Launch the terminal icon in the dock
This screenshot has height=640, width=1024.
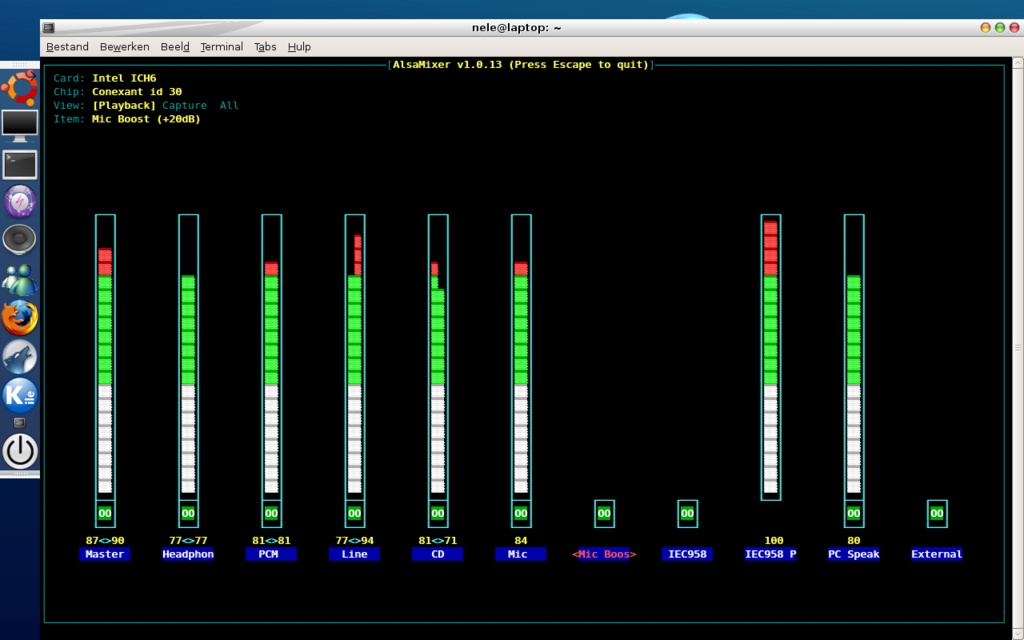tap(19, 164)
